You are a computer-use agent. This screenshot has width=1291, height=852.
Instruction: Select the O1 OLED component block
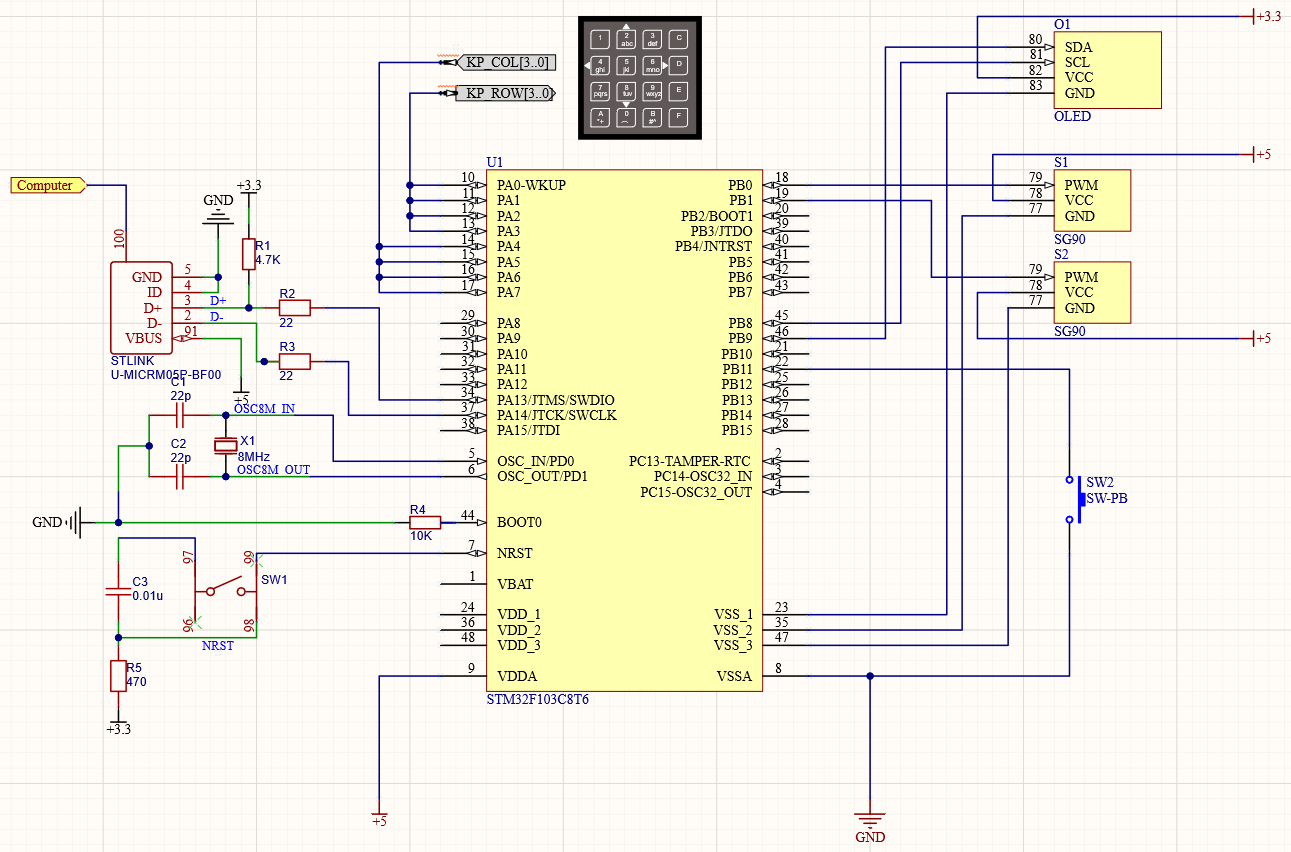(1108, 70)
